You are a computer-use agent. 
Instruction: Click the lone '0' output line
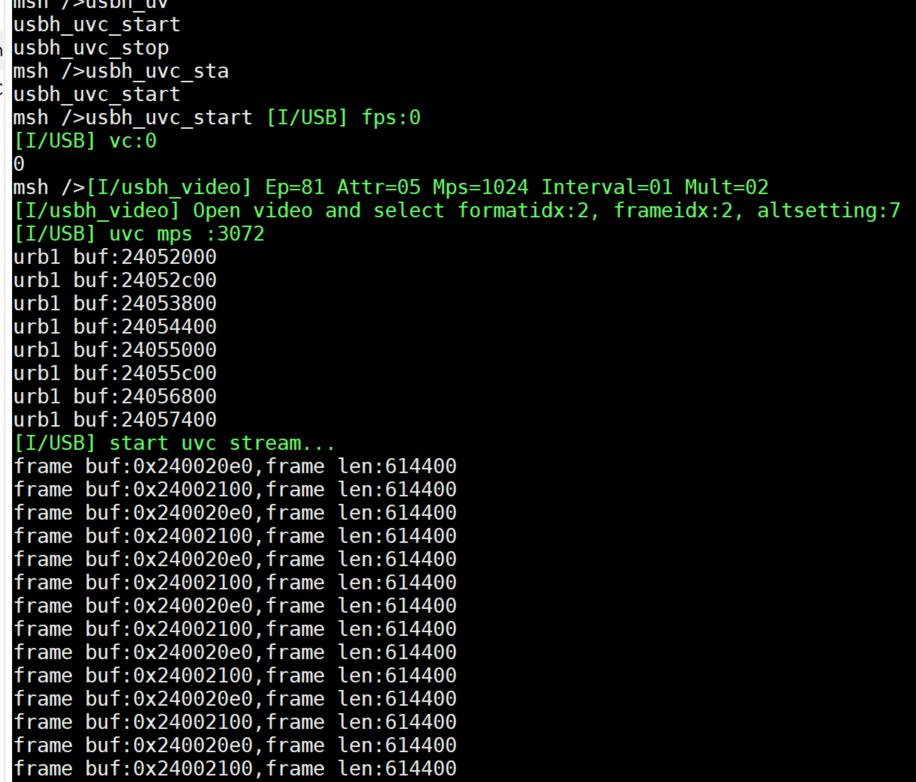(19, 164)
